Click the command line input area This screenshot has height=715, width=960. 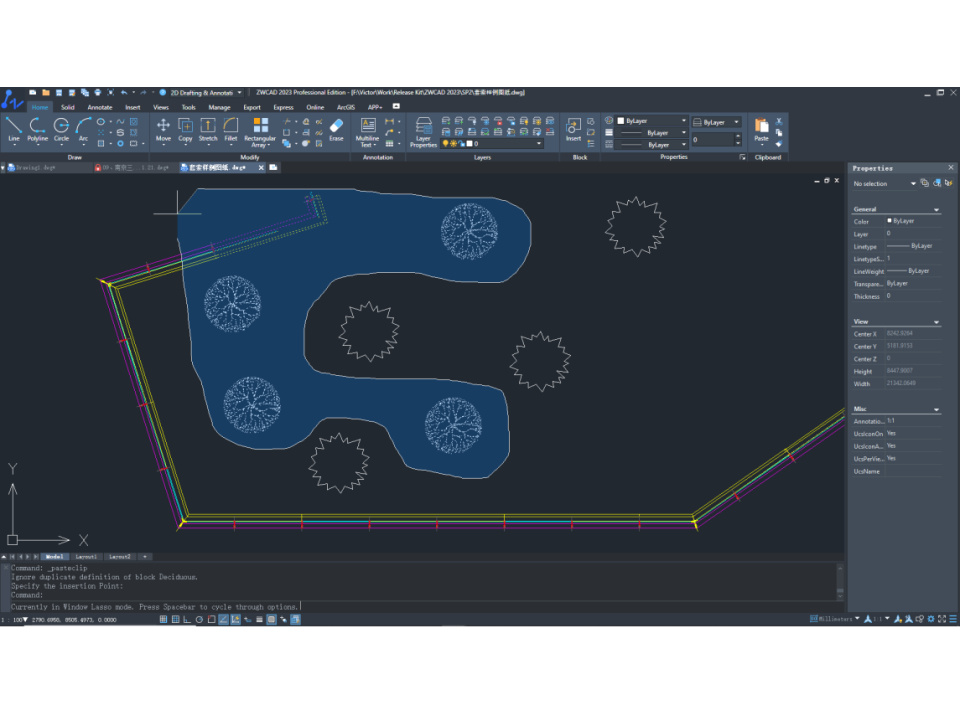click(422, 607)
